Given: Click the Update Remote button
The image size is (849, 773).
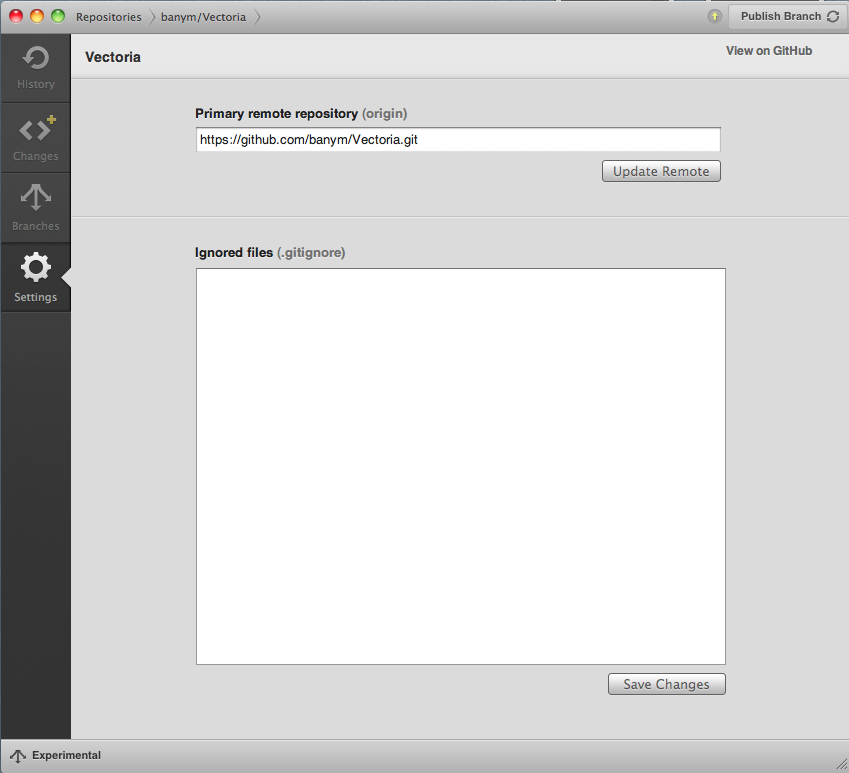Looking at the screenshot, I should coord(661,171).
